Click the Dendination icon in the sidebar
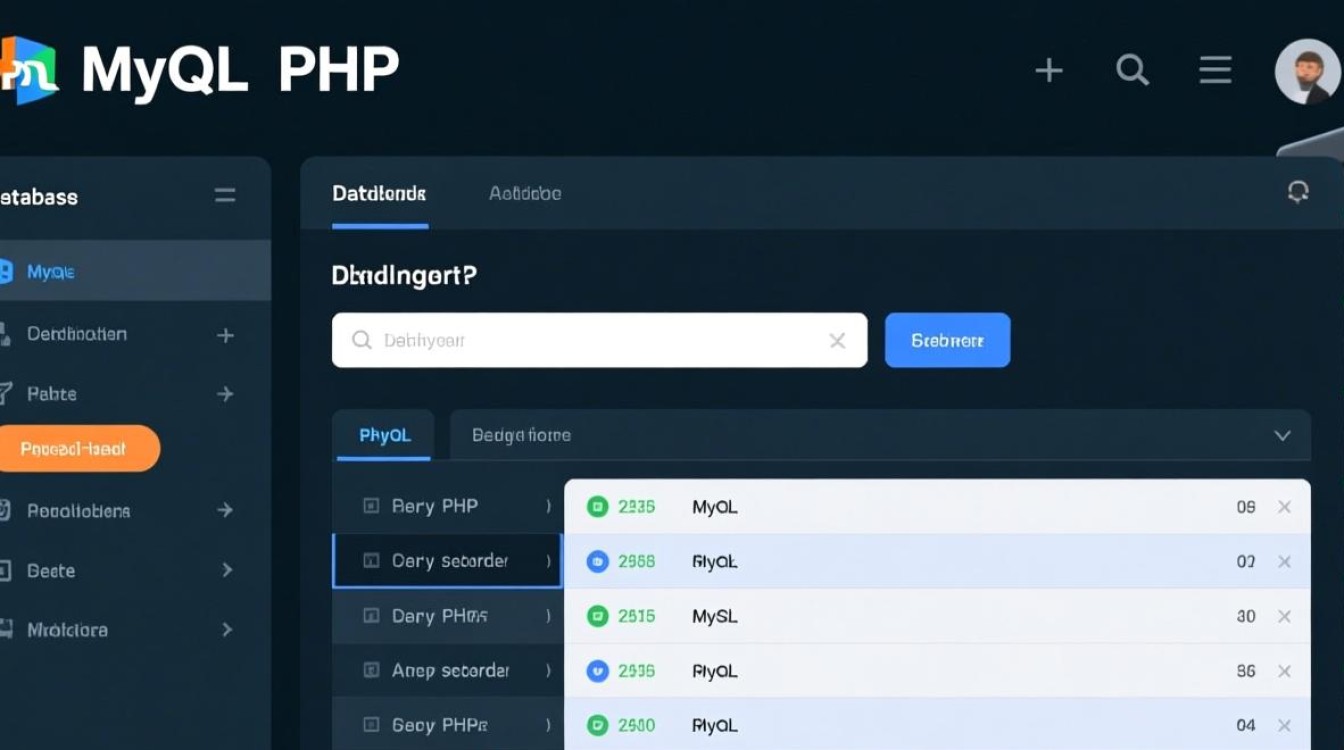 (8, 333)
